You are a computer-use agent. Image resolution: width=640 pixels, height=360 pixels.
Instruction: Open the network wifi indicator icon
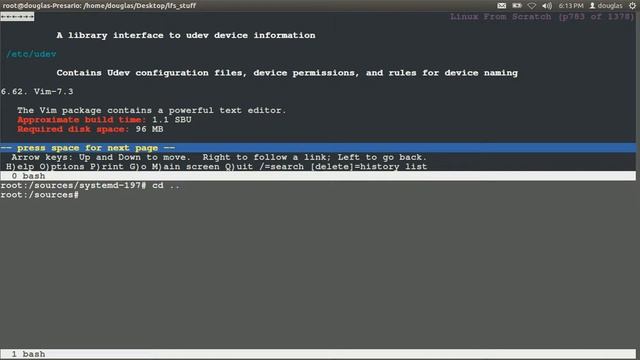point(531,6)
